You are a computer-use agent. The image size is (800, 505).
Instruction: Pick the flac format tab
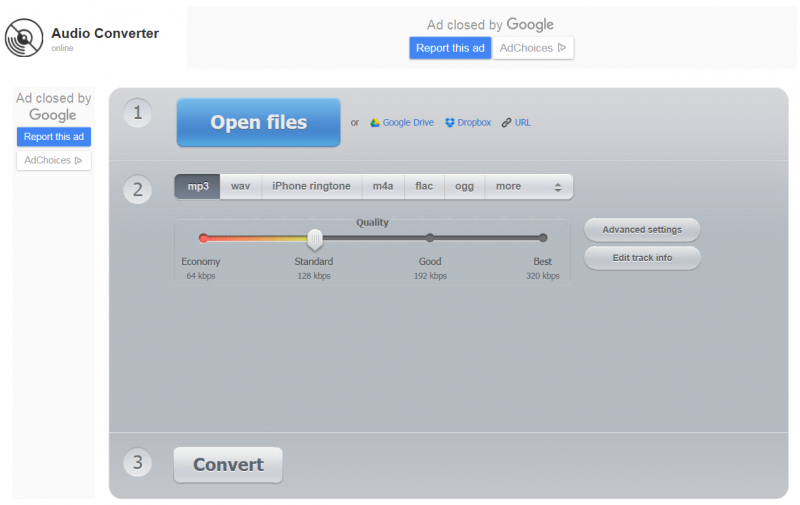pyautogui.click(x=424, y=186)
